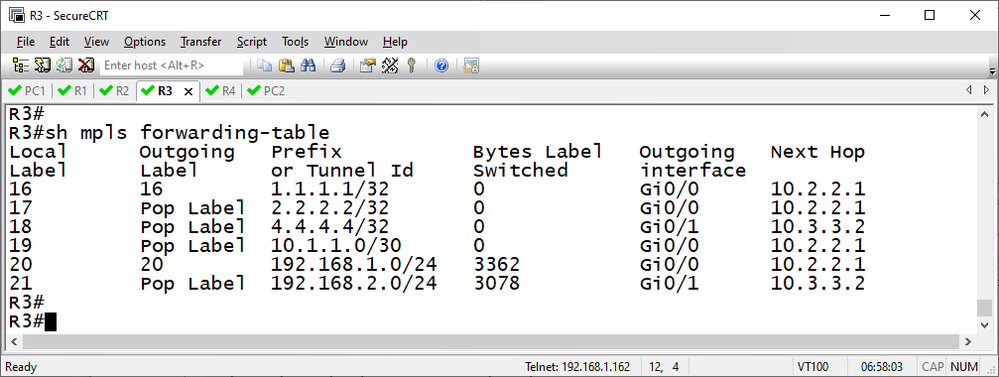The image size is (999, 377).
Task: Maximize the SecureCRT window
Action: 930,15
